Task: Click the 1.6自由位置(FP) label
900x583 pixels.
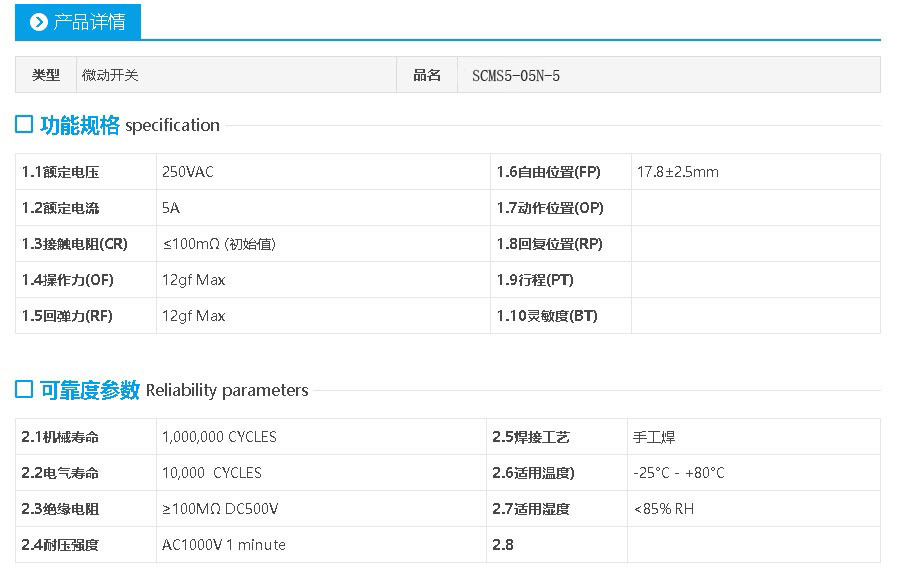Action: pos(548,172)
